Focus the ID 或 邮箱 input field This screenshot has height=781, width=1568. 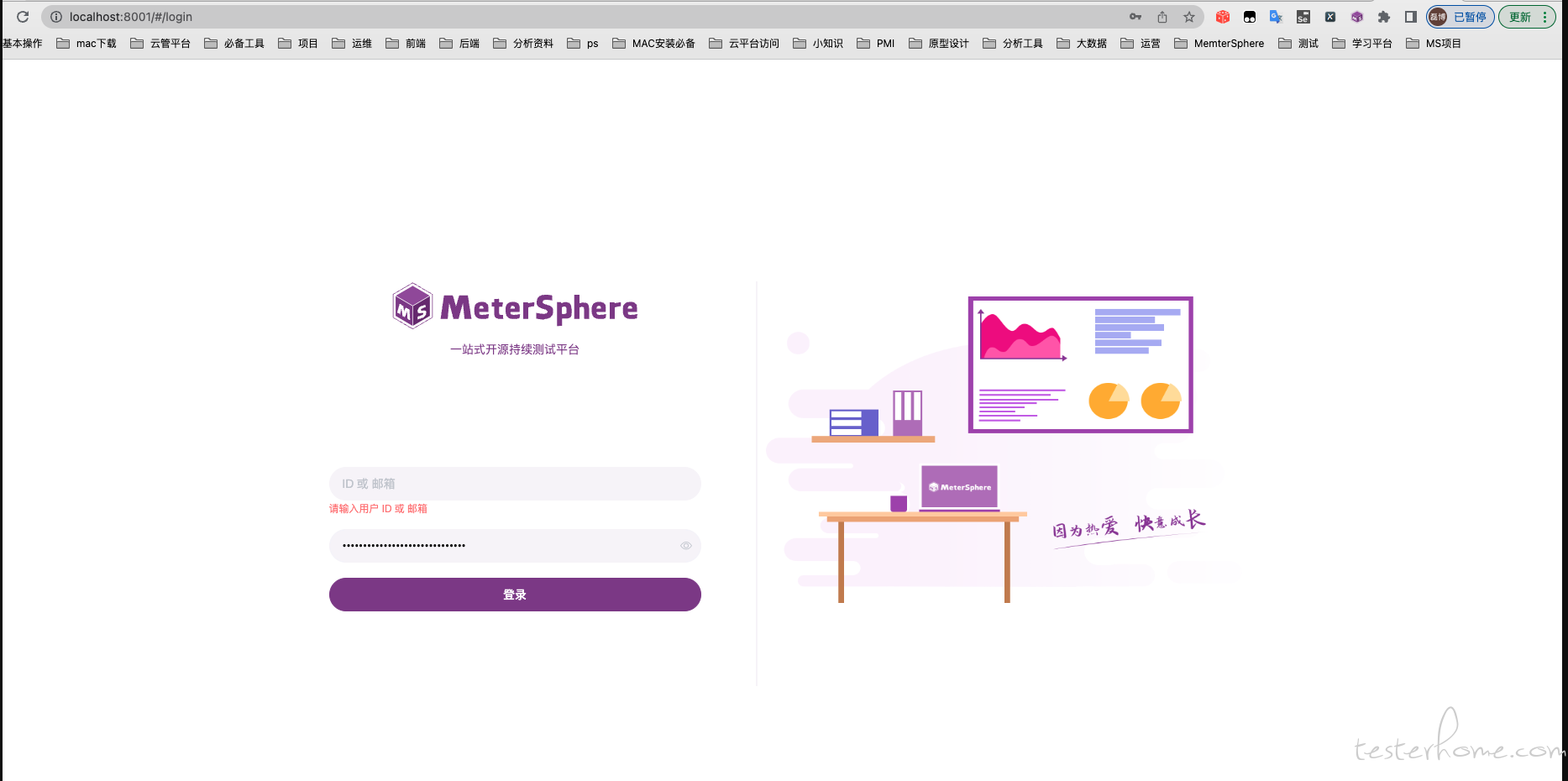click(x=515, y=484)
